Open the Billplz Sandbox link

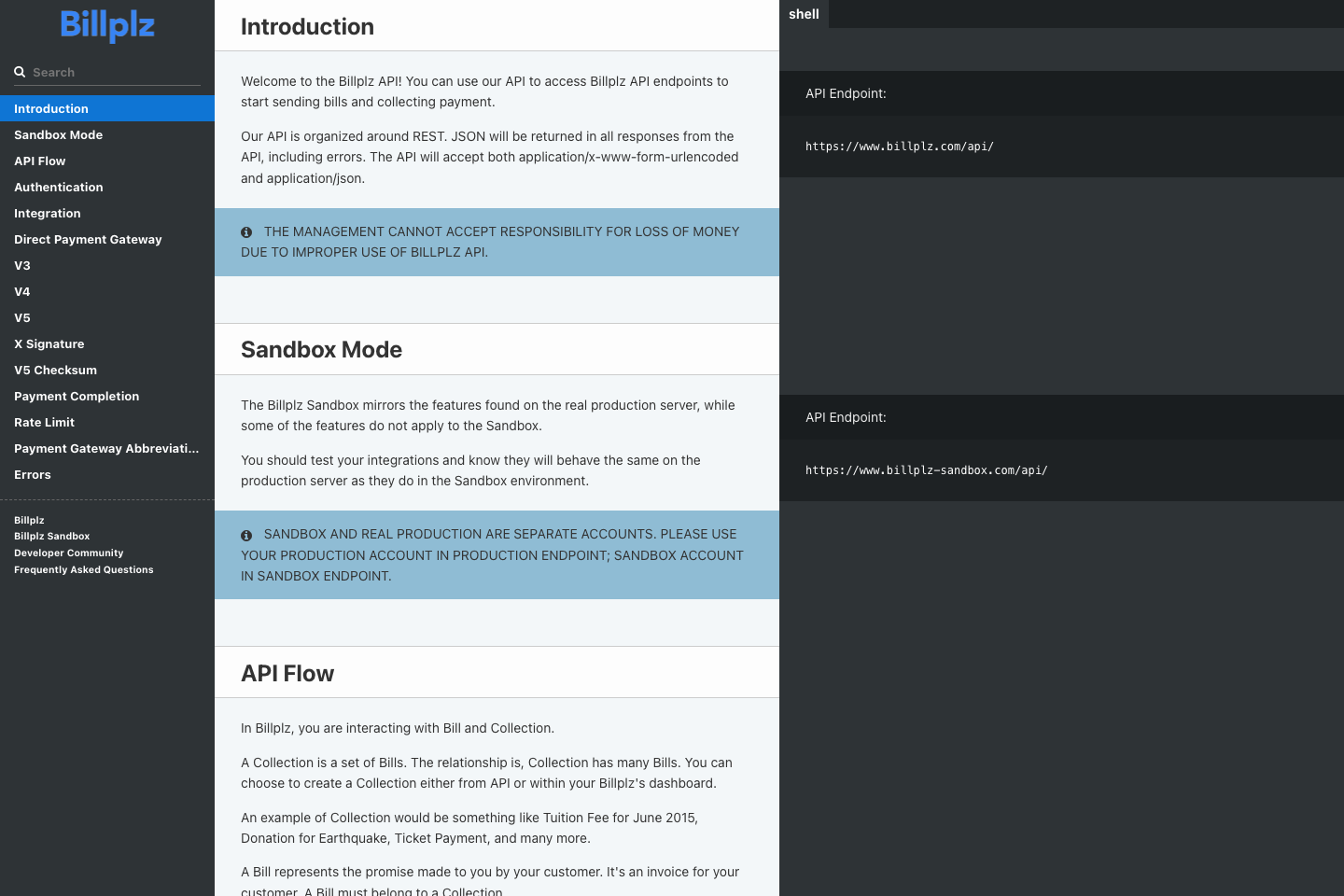coord(51,536)
